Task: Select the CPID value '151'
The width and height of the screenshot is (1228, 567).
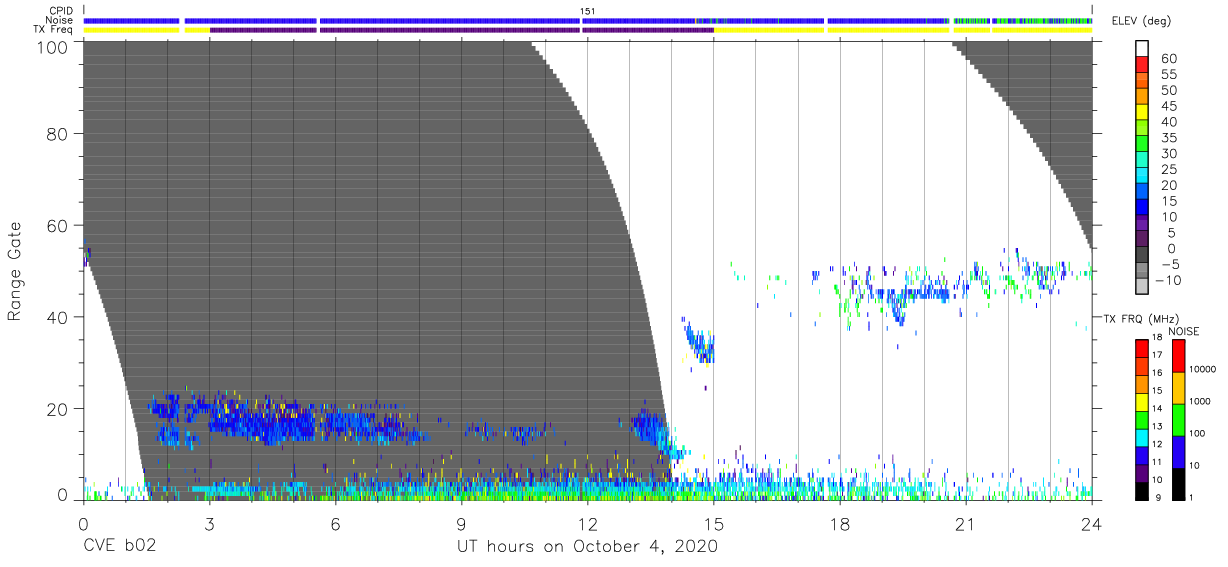Action: (587, 11)
